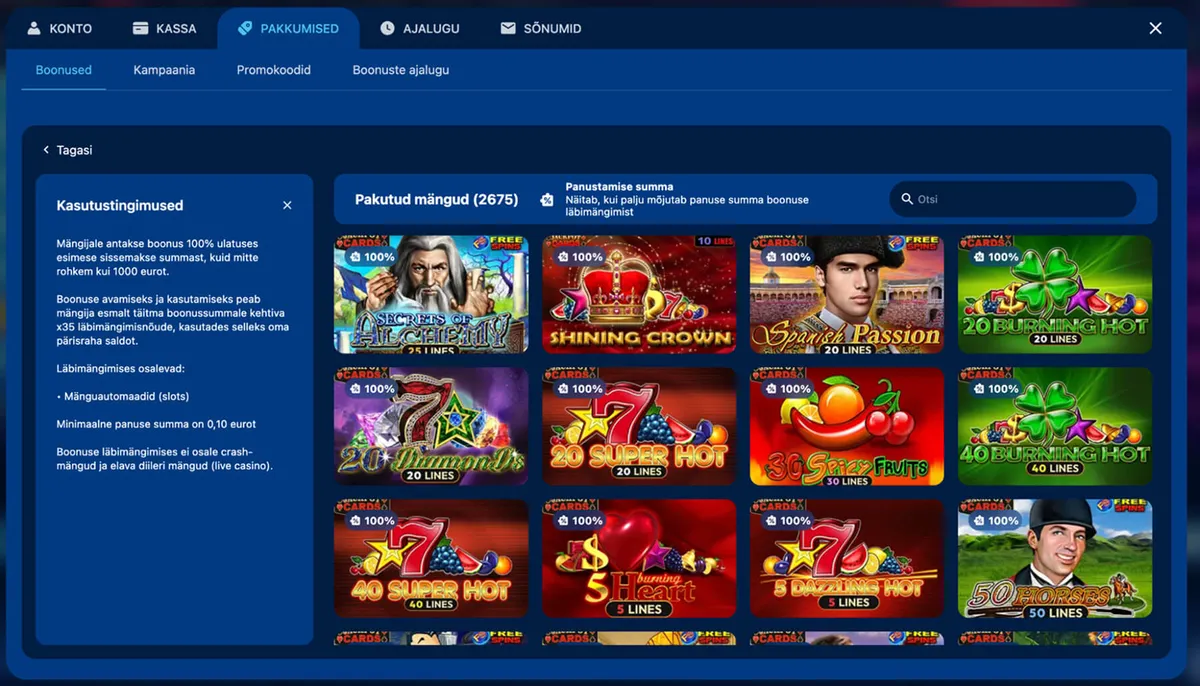Open the 20 Super Hot game
Screen dimensions: 1200x686
(x=639, y=427)
